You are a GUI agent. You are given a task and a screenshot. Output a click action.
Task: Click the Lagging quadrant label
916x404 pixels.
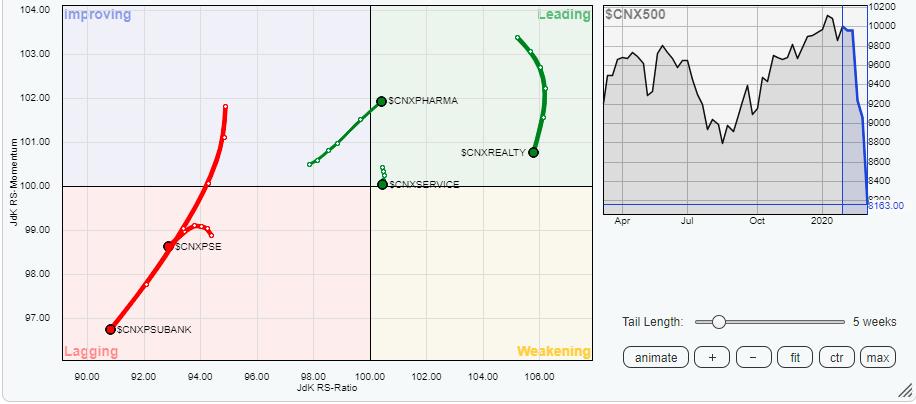tap(90, 351)
